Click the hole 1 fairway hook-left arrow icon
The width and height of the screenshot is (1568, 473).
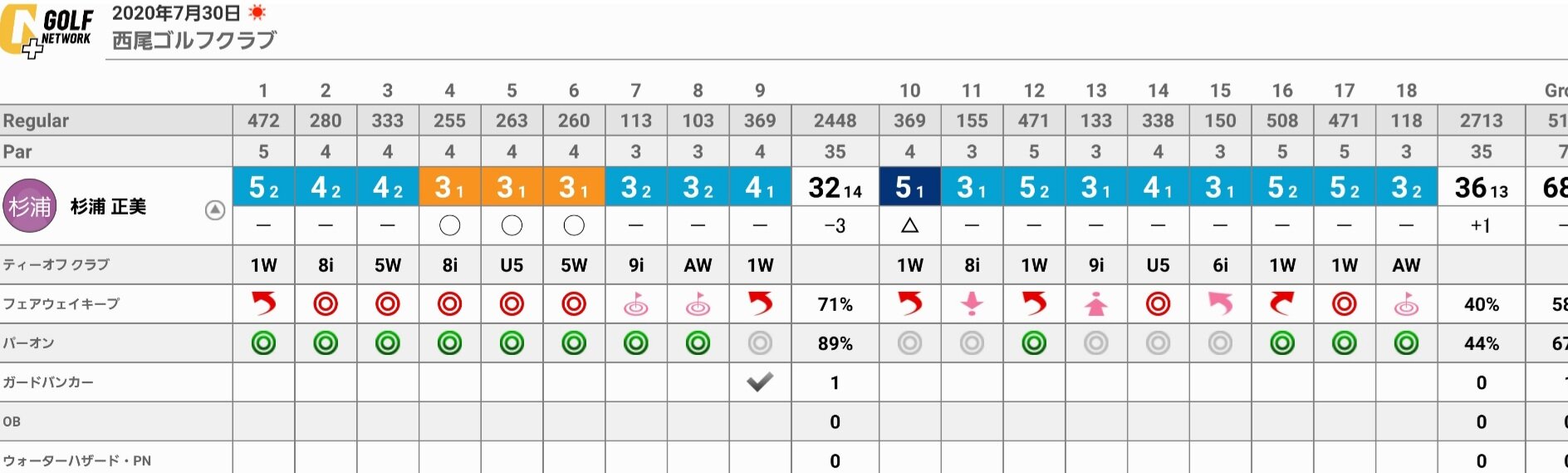(263, 304)
